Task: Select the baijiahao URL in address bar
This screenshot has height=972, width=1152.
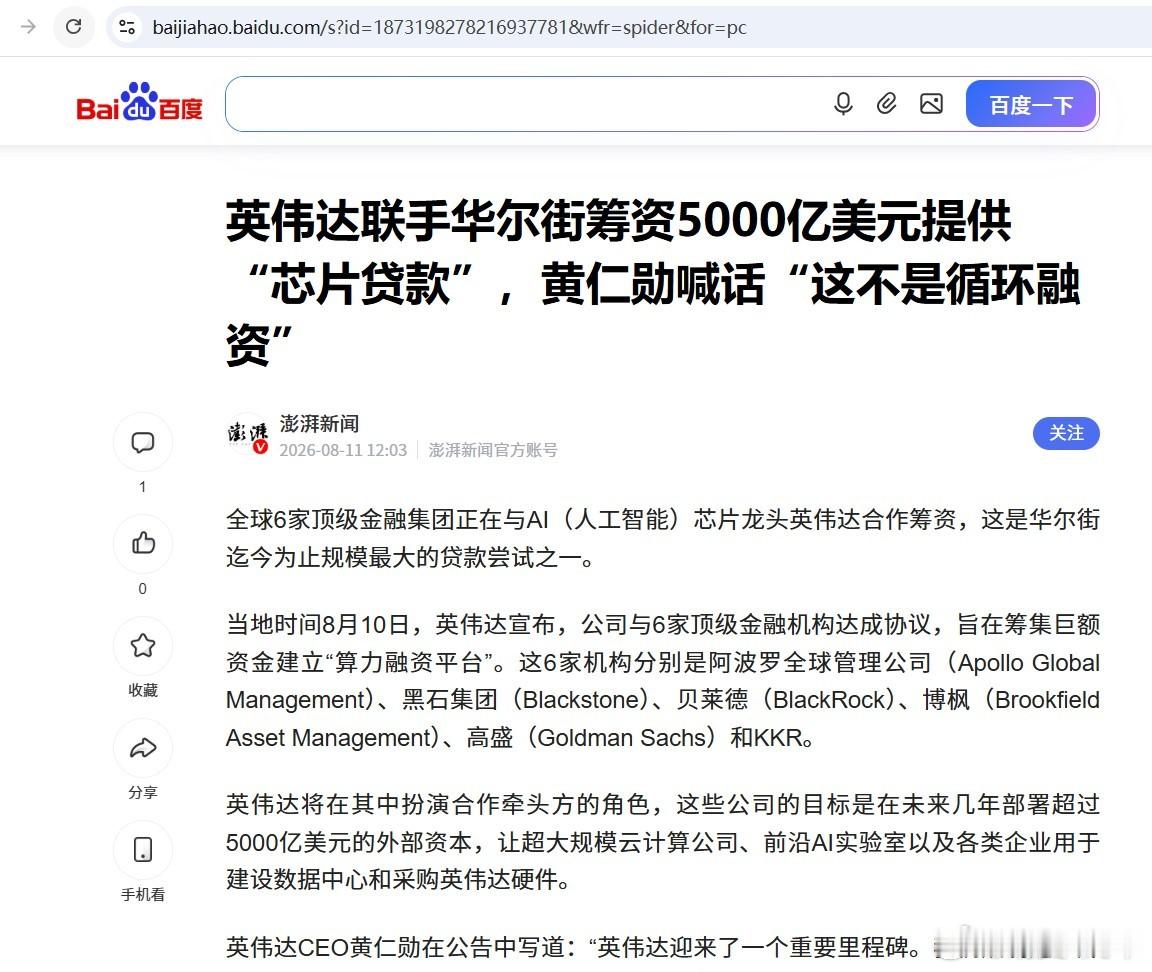Action: (449, 27)
